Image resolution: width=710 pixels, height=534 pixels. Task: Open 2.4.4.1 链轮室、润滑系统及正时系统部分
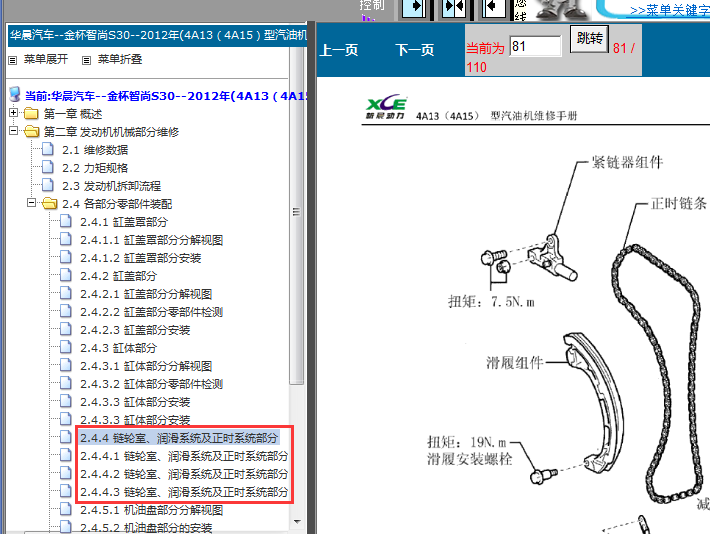coord(184,456)
